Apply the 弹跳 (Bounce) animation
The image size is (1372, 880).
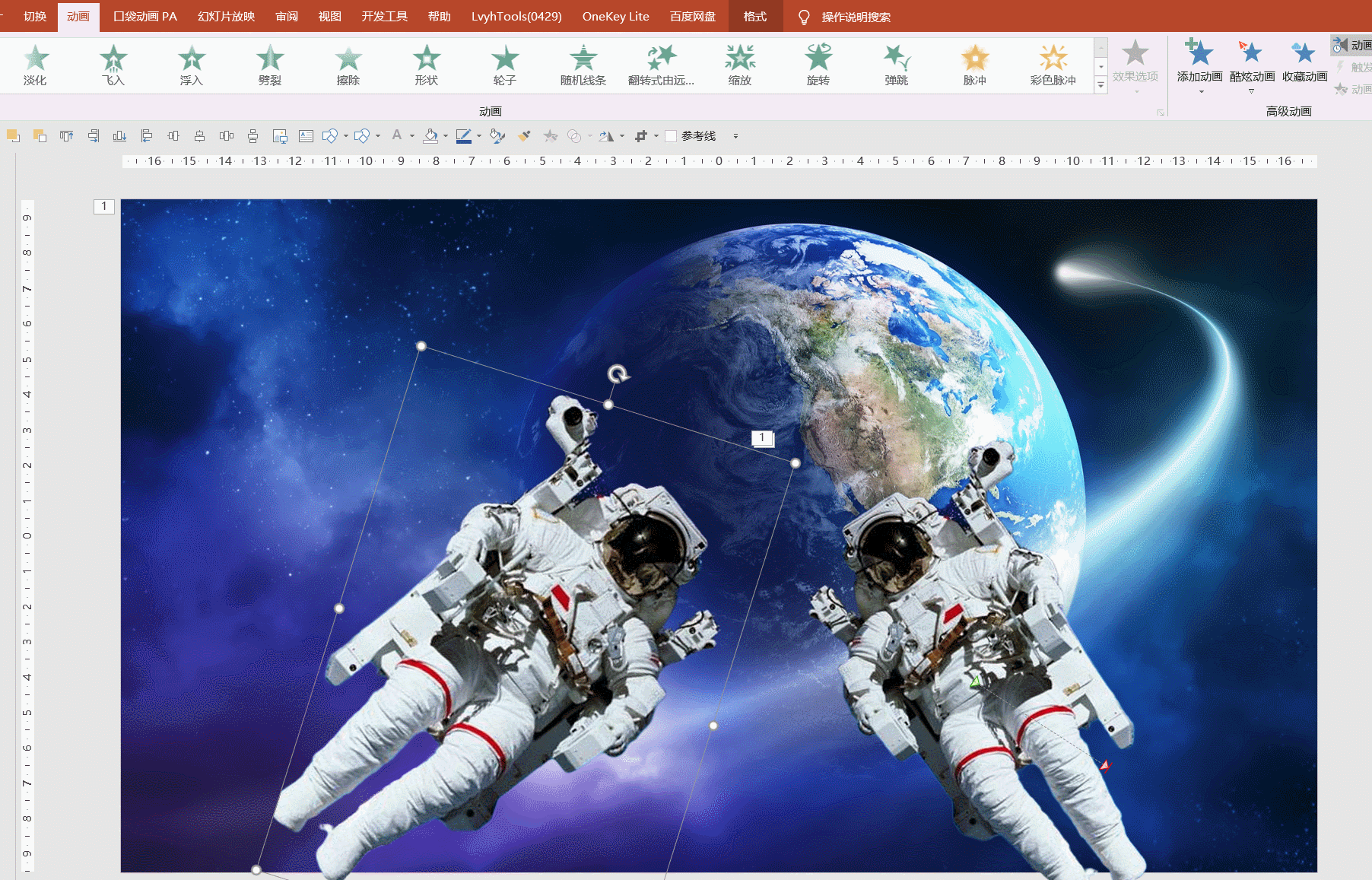(x=897, y=65)
